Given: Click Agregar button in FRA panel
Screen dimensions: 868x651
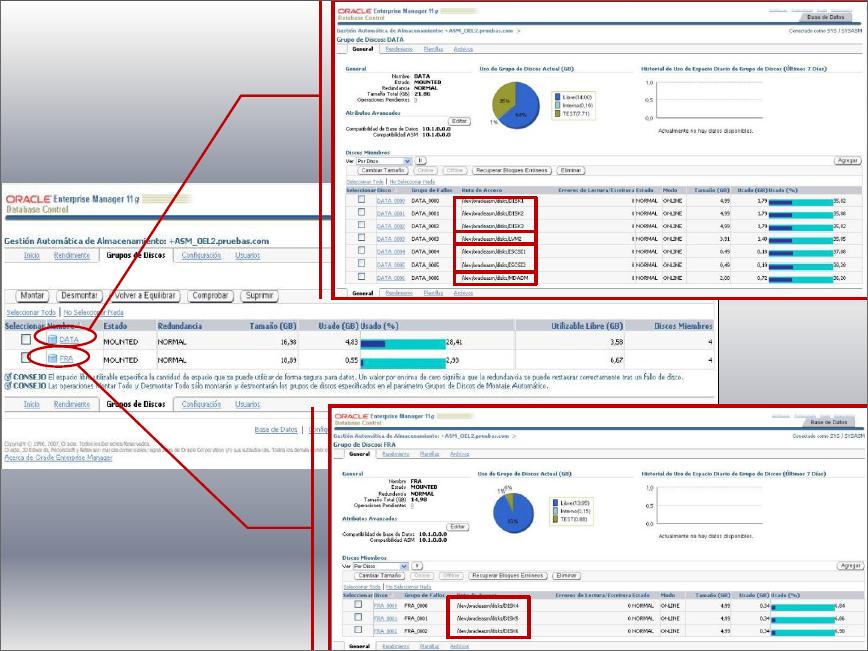Looking at the screenshot, I should 850,566.
